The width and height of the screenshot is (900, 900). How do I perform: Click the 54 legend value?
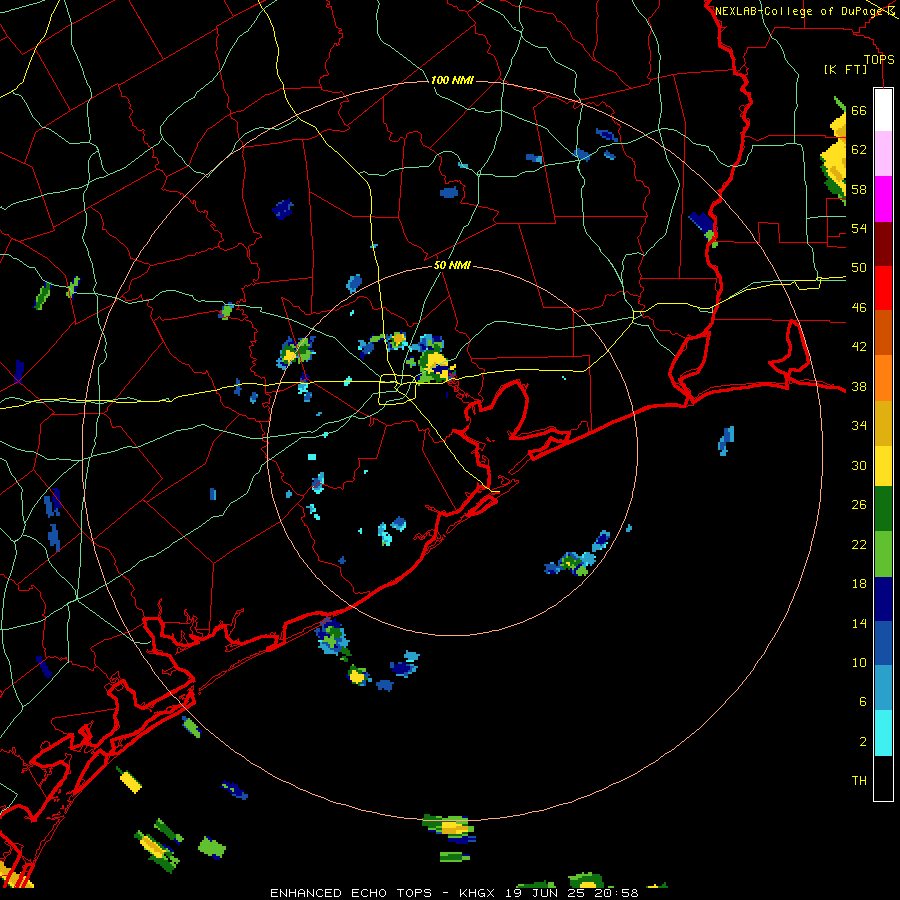tap(859, 228)
